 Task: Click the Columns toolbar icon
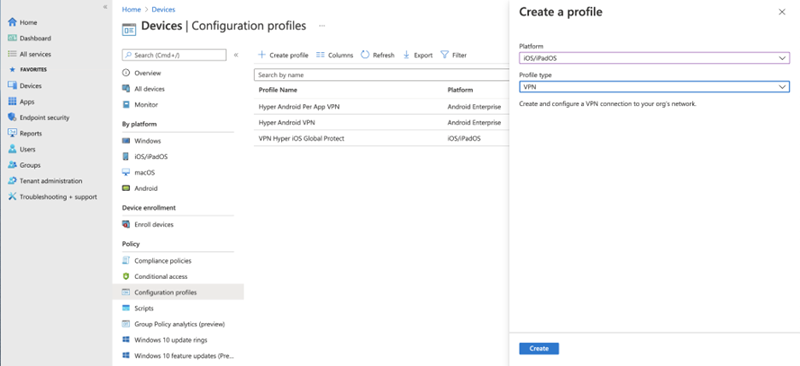pyautogui.click(x=320, y=55)
